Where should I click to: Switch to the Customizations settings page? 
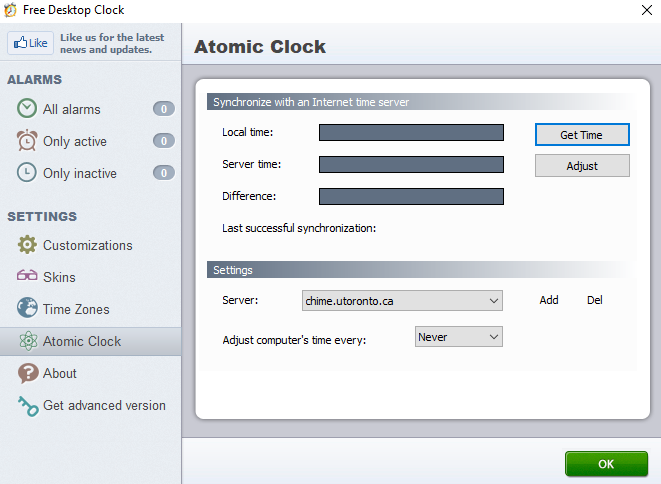(x=88, y=245)
